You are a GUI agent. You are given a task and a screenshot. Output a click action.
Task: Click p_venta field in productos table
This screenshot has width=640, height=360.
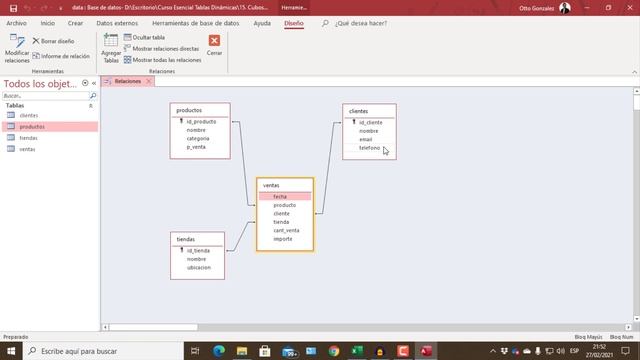(x=196, y=147)
